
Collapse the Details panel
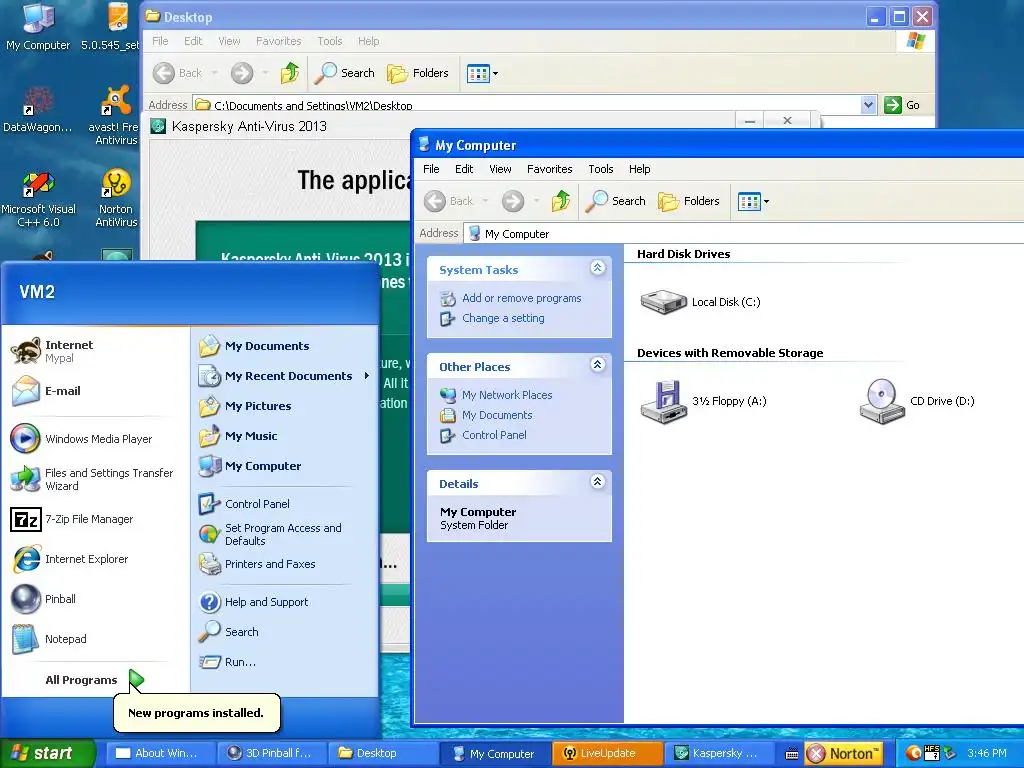pos(598,482)
